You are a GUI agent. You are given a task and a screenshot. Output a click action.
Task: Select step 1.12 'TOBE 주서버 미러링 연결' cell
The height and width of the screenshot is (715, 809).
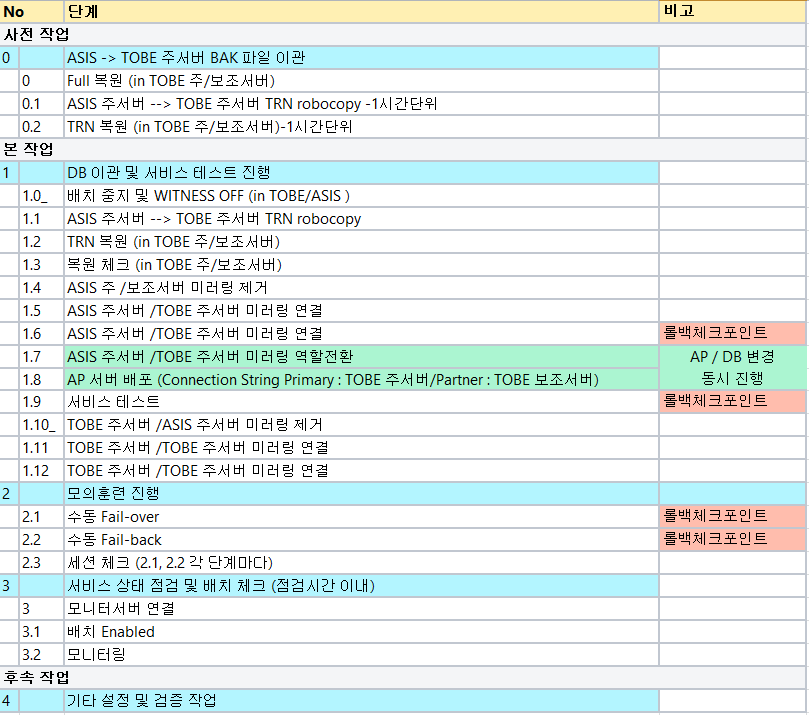(361, 471)
